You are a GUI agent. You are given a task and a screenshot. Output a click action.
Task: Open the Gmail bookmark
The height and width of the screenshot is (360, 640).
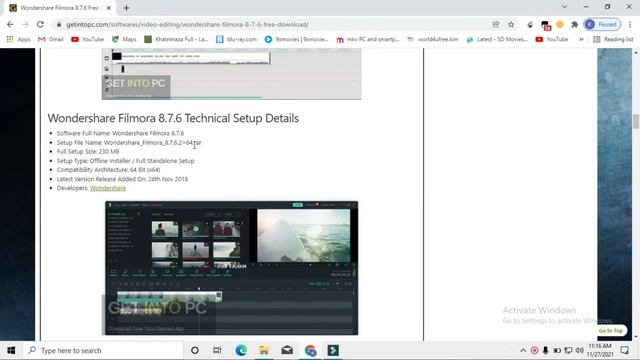coord(51,39)
